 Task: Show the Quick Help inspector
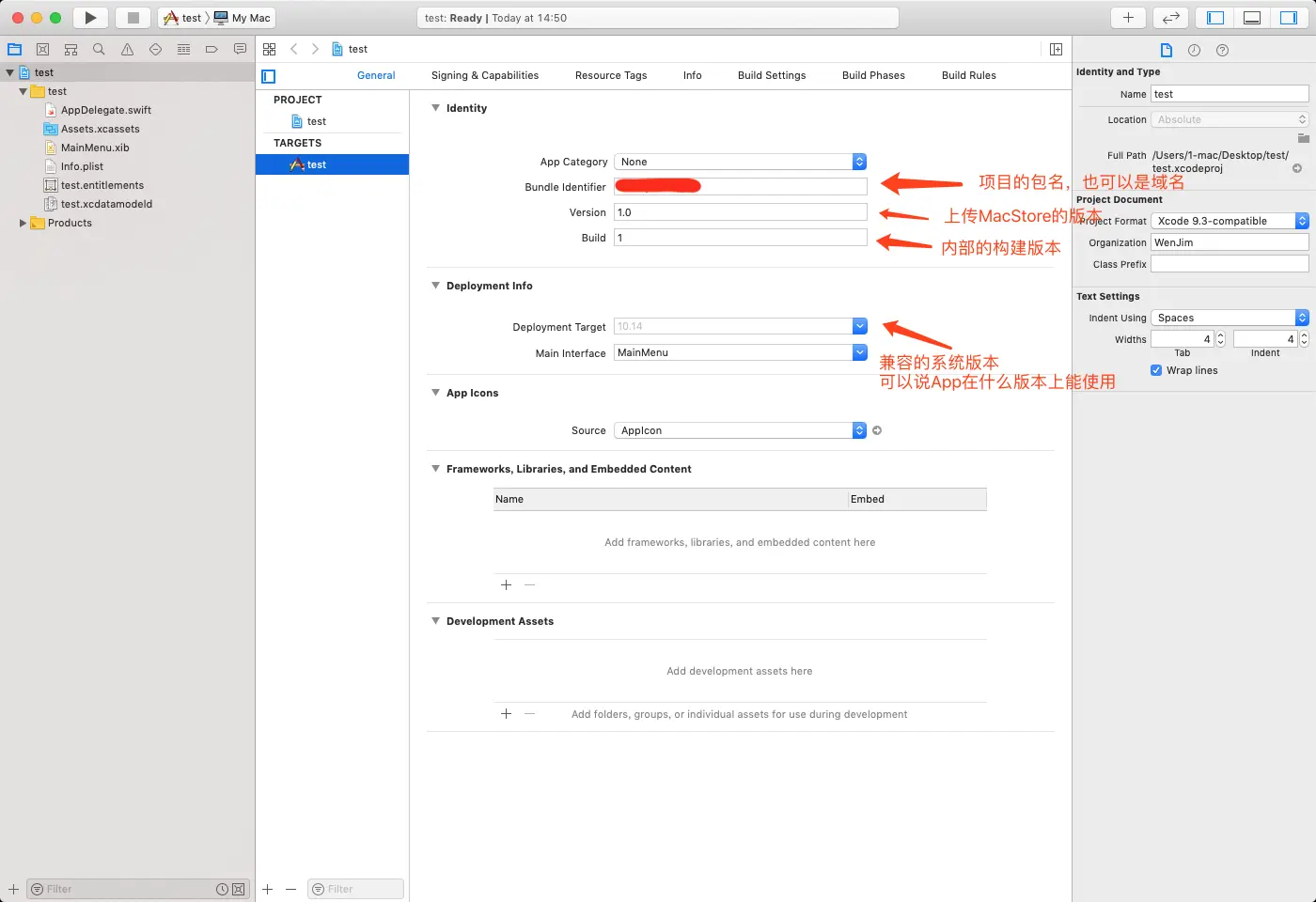click(x=1222, y=51)
